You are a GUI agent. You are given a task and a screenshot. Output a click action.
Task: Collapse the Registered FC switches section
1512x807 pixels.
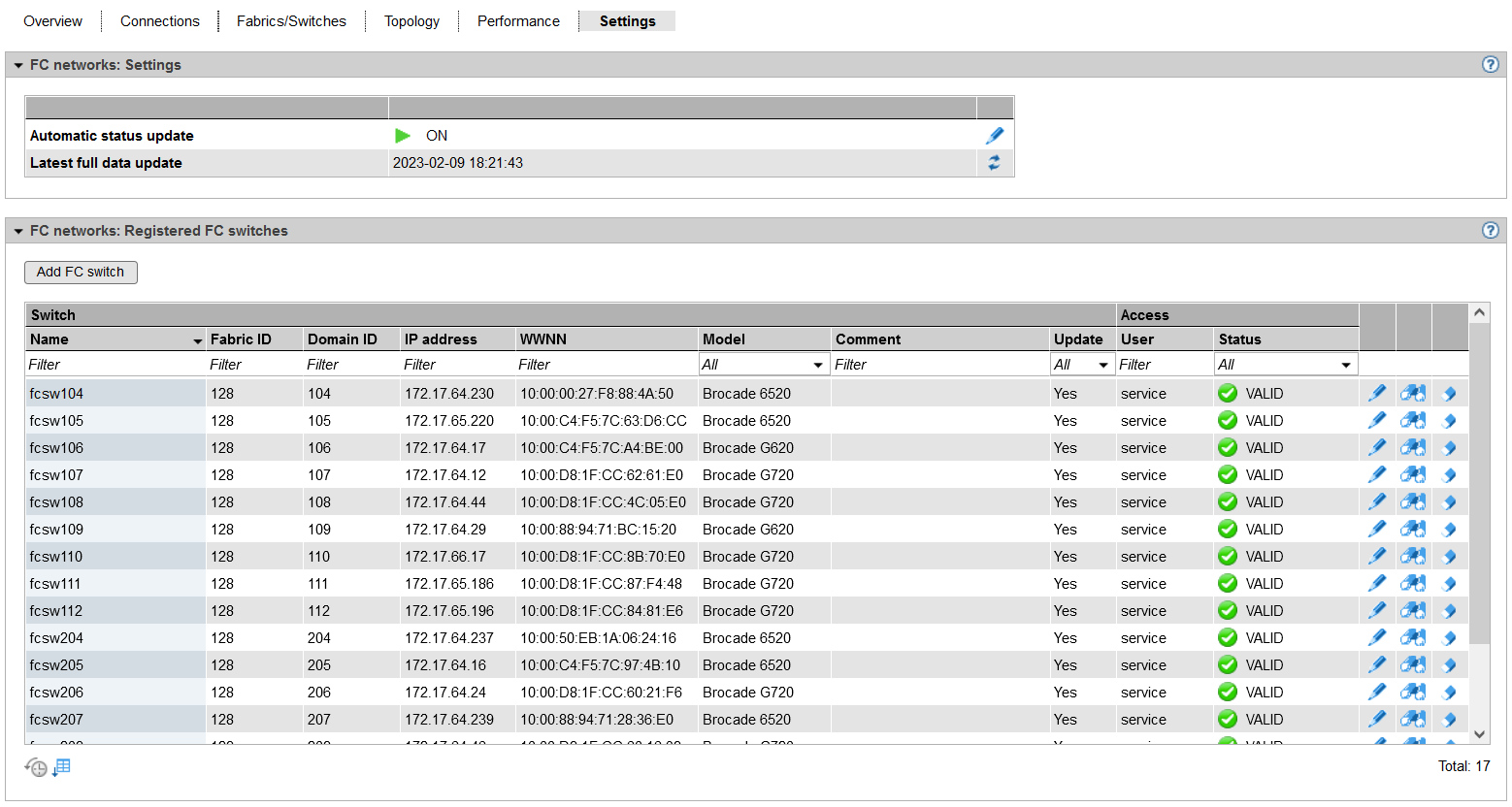(18, 231)
